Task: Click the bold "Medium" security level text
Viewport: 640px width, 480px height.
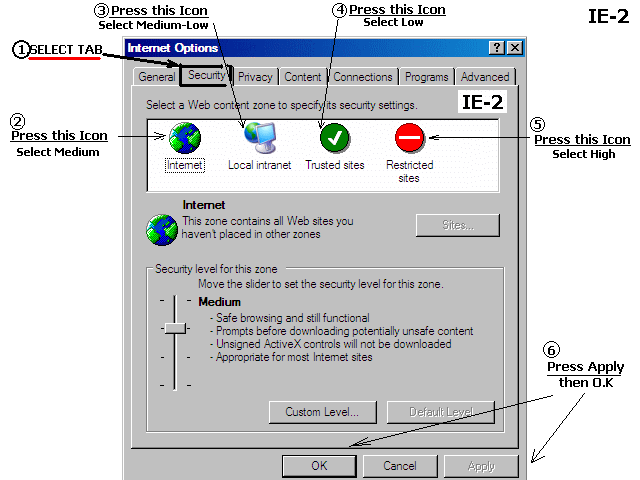Action: tap(220, 302)
